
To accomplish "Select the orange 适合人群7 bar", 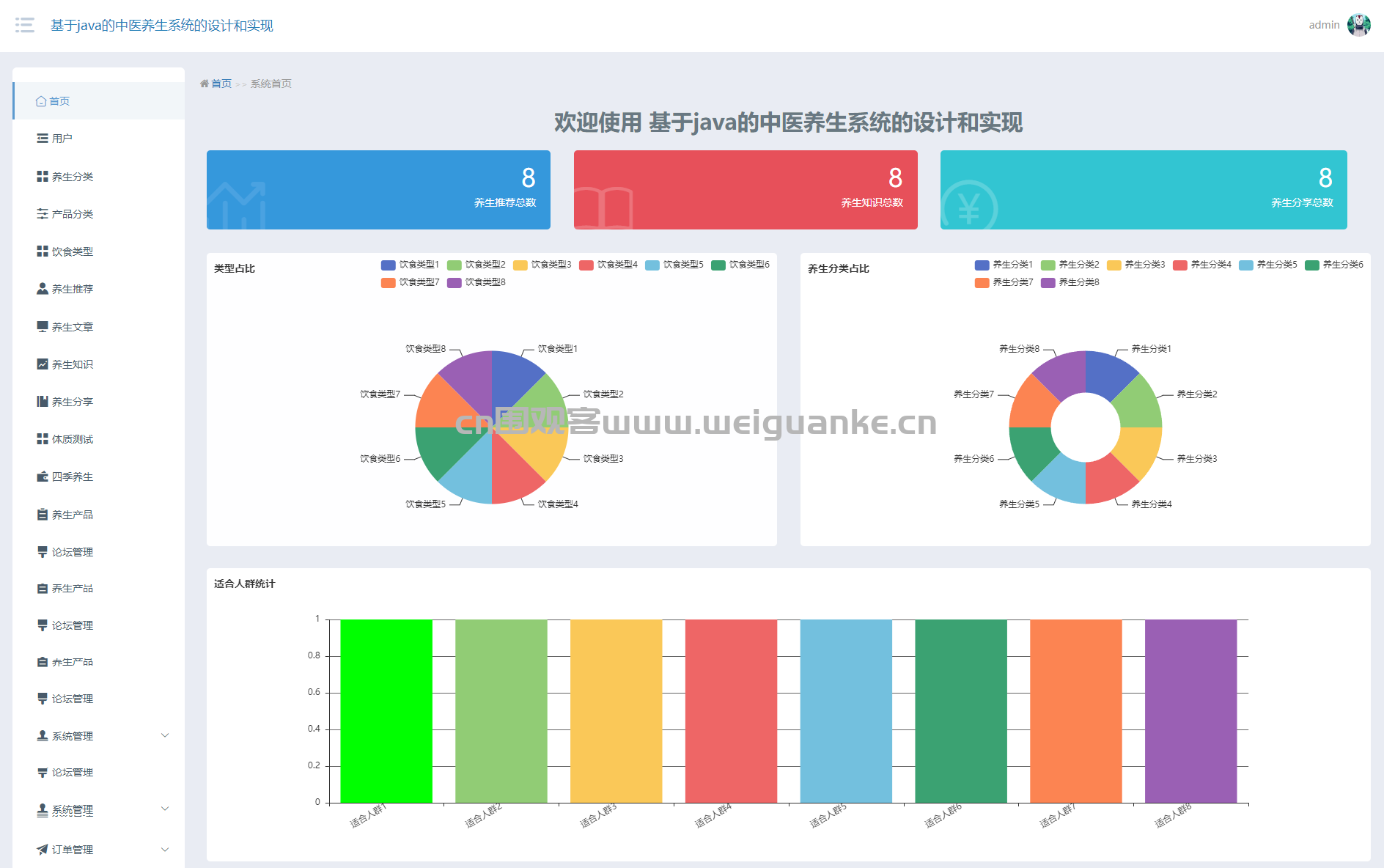I will (1076, 711).
